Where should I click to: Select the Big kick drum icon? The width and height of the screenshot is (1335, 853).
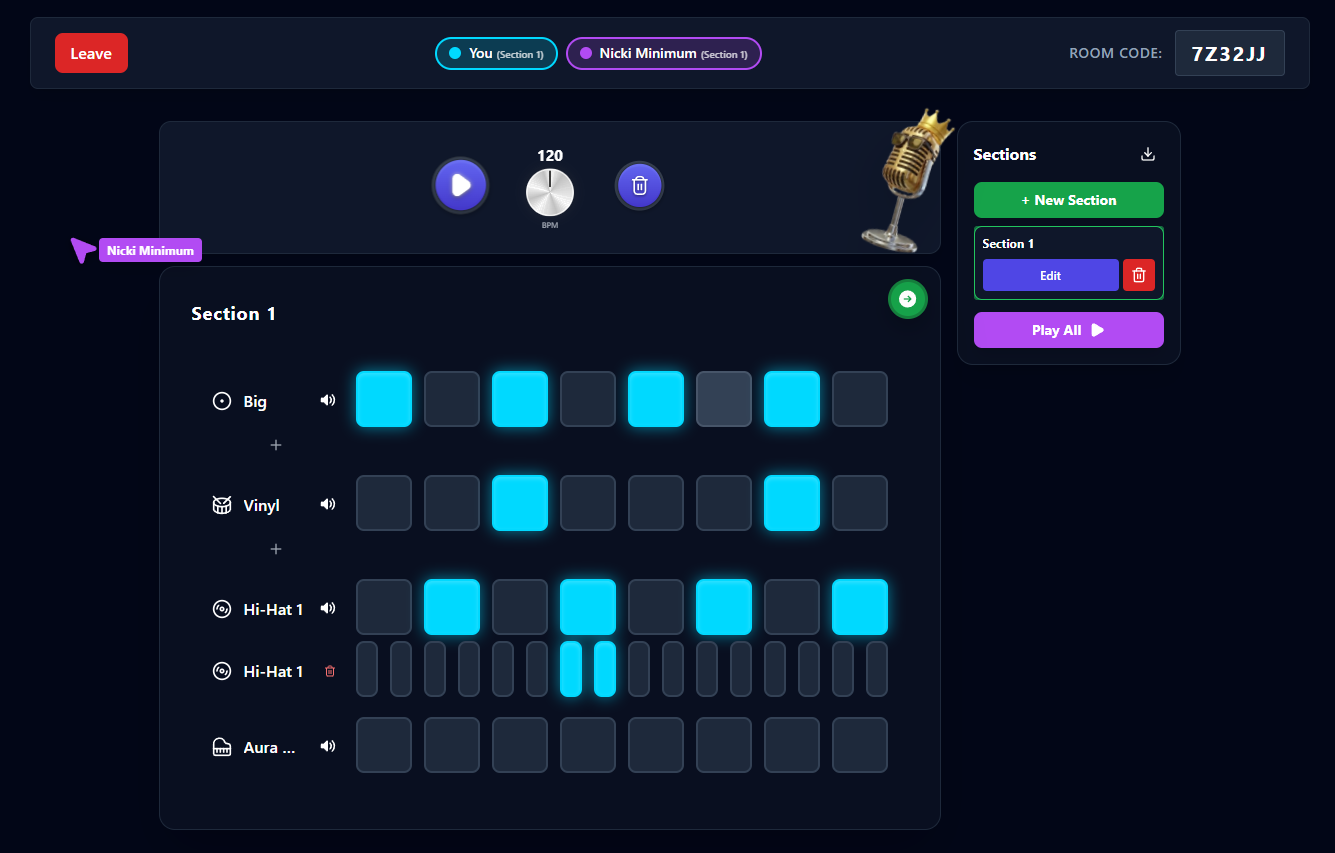pyautogui.click(x=221, y=401)
